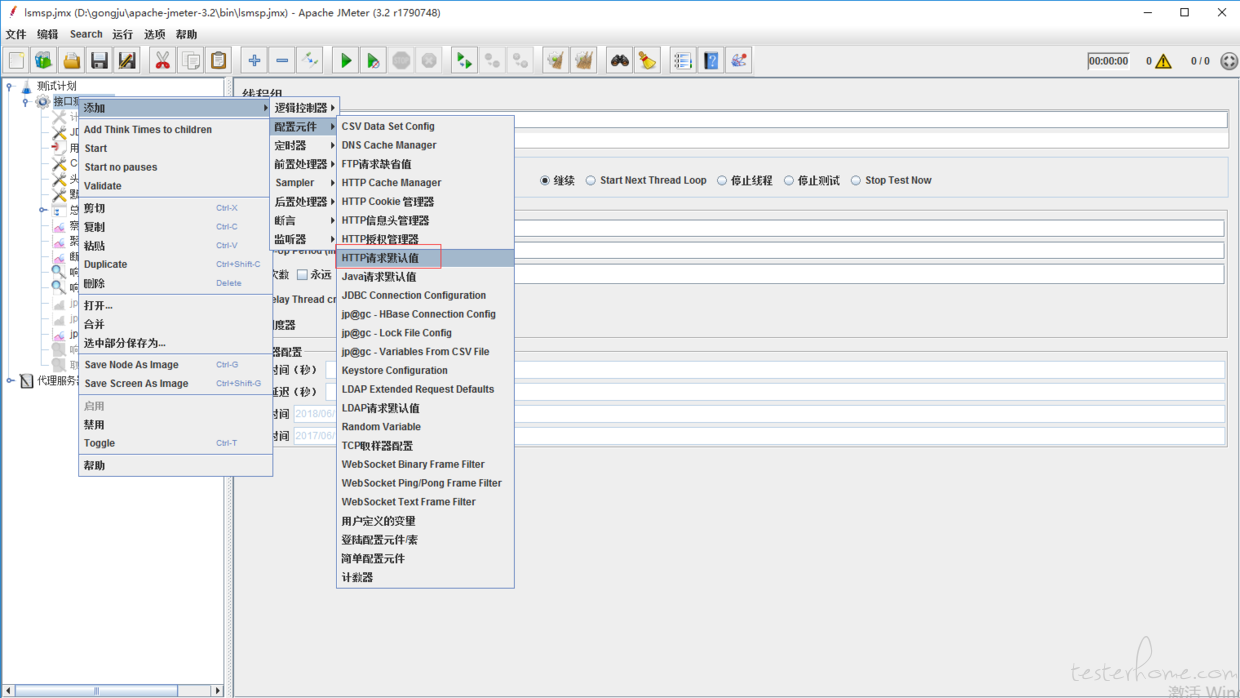Open the Function Helper dialog icon
This screenshot has width=1240, height=698.
click(683, 61)
